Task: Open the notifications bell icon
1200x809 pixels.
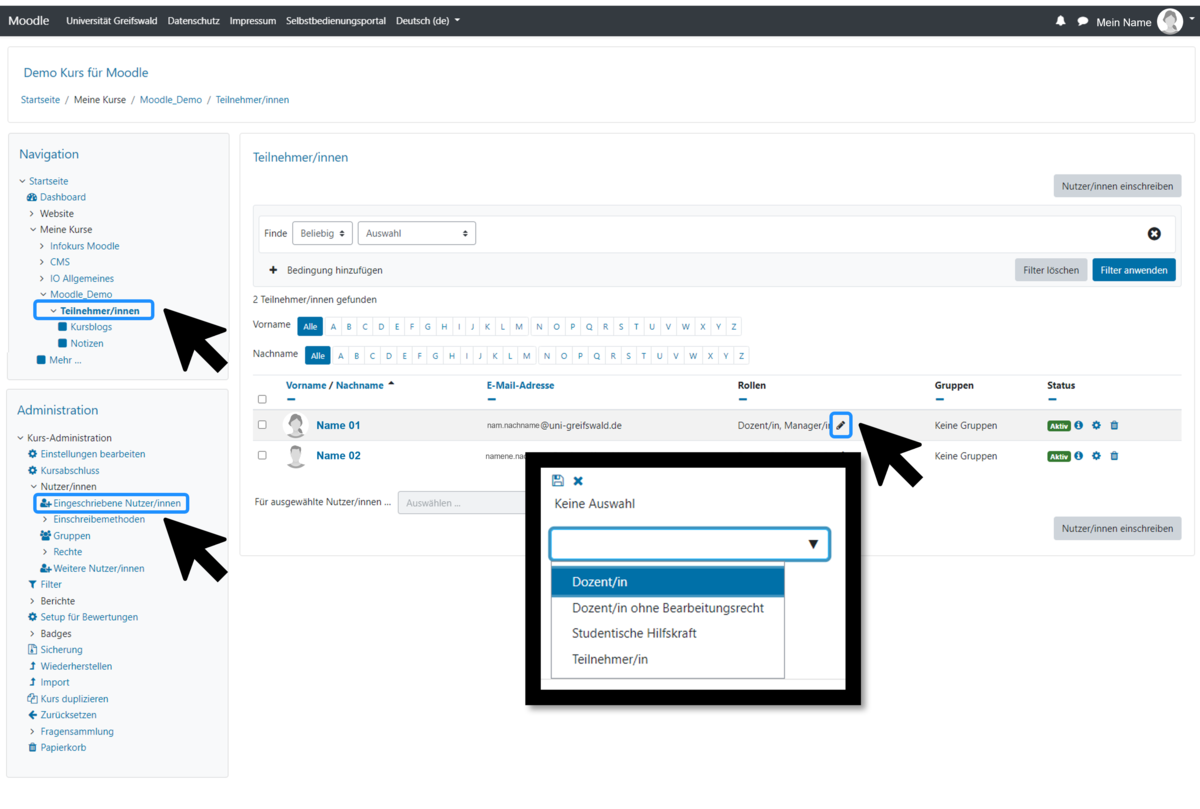Action: (1060, 21)
